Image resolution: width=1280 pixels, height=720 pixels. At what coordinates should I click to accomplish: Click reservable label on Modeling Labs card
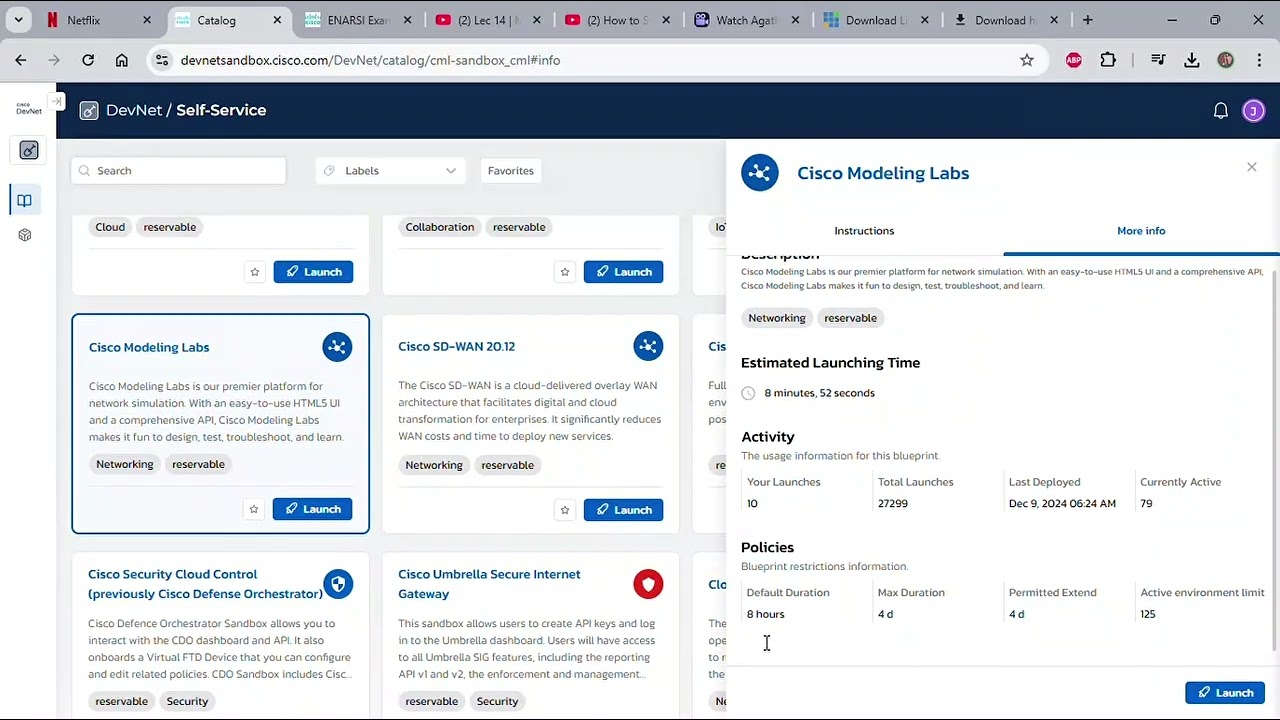198,464
